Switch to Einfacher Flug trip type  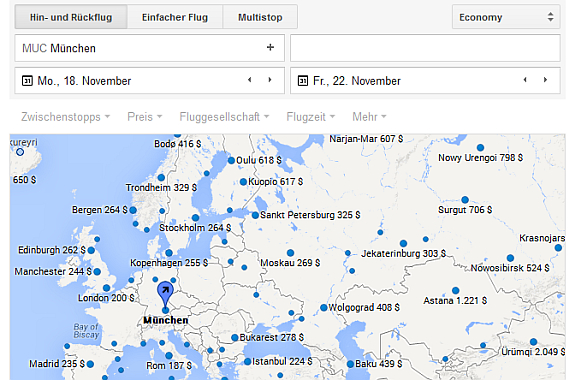175,17
